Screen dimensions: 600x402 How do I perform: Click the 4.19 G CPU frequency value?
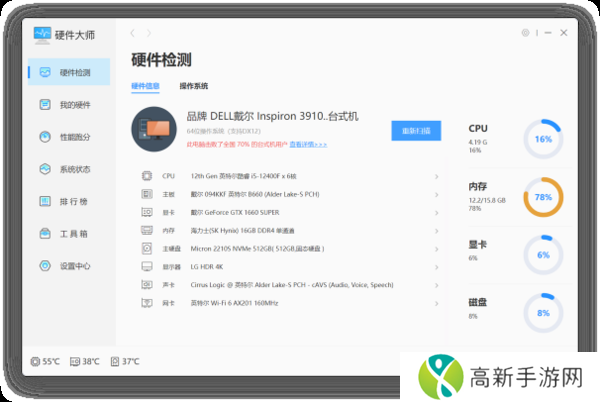tap(478, 142)
